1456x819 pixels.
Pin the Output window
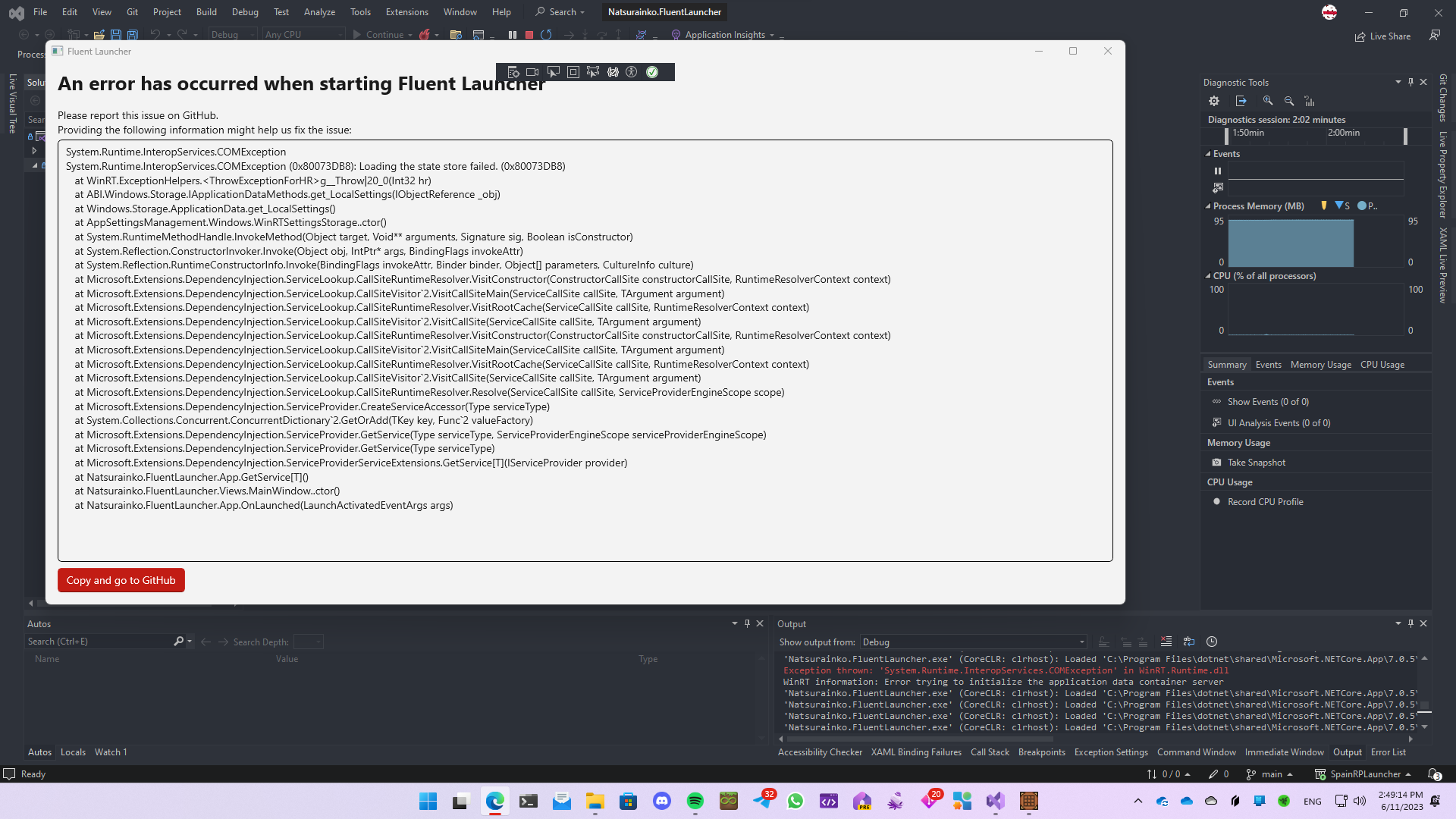1410,623
